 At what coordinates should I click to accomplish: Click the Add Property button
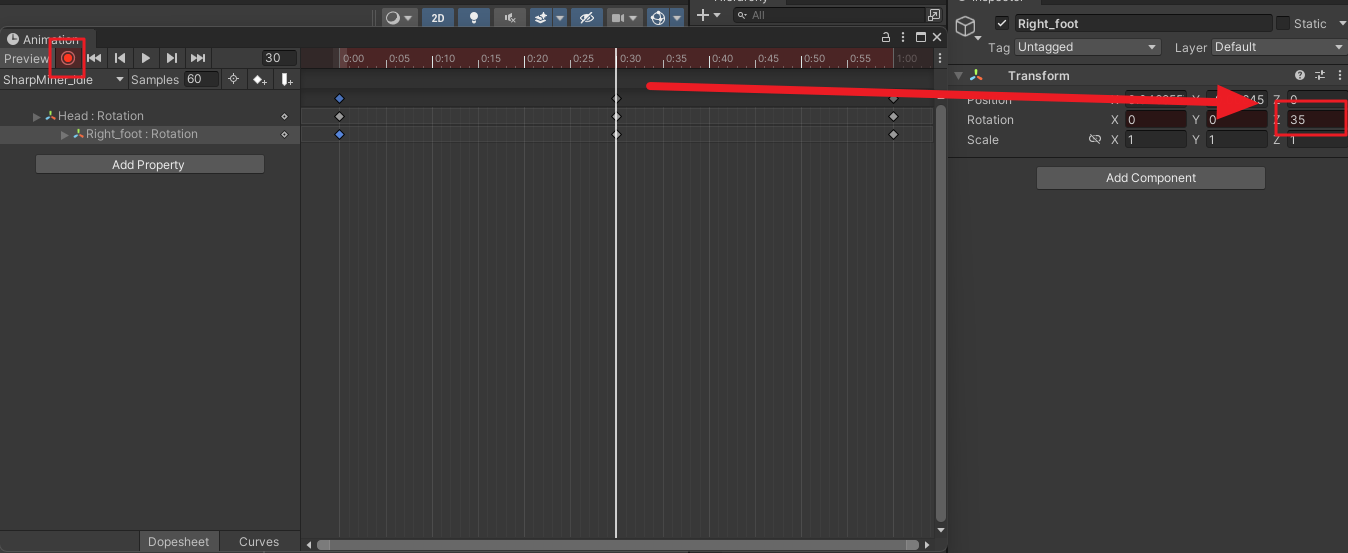pyautogui.click(x=150, y=164)
